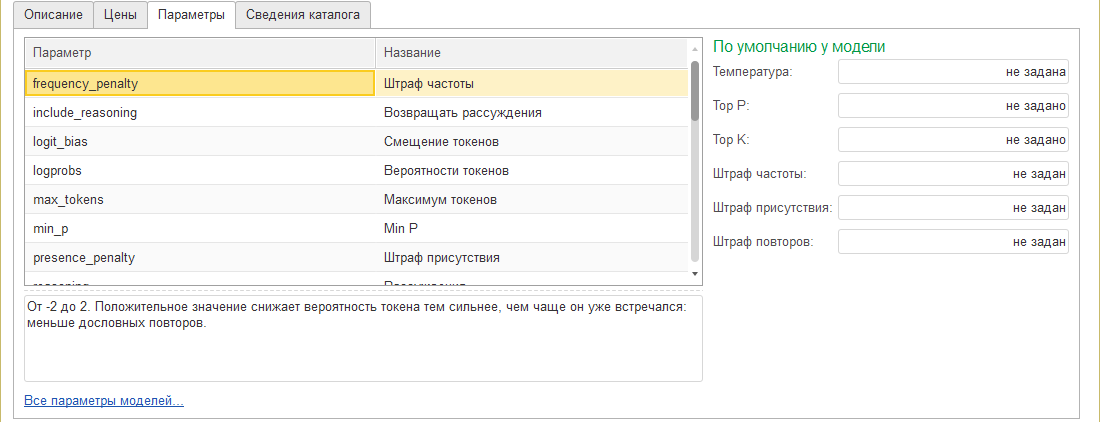Click the Возвращать рассуждения name cell

[532, 112]
